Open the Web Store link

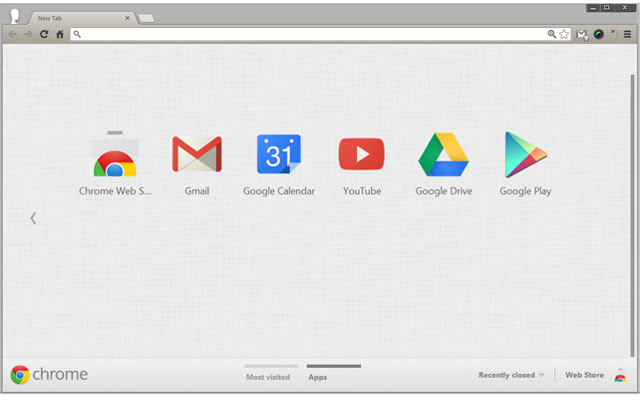coord(584,375)
